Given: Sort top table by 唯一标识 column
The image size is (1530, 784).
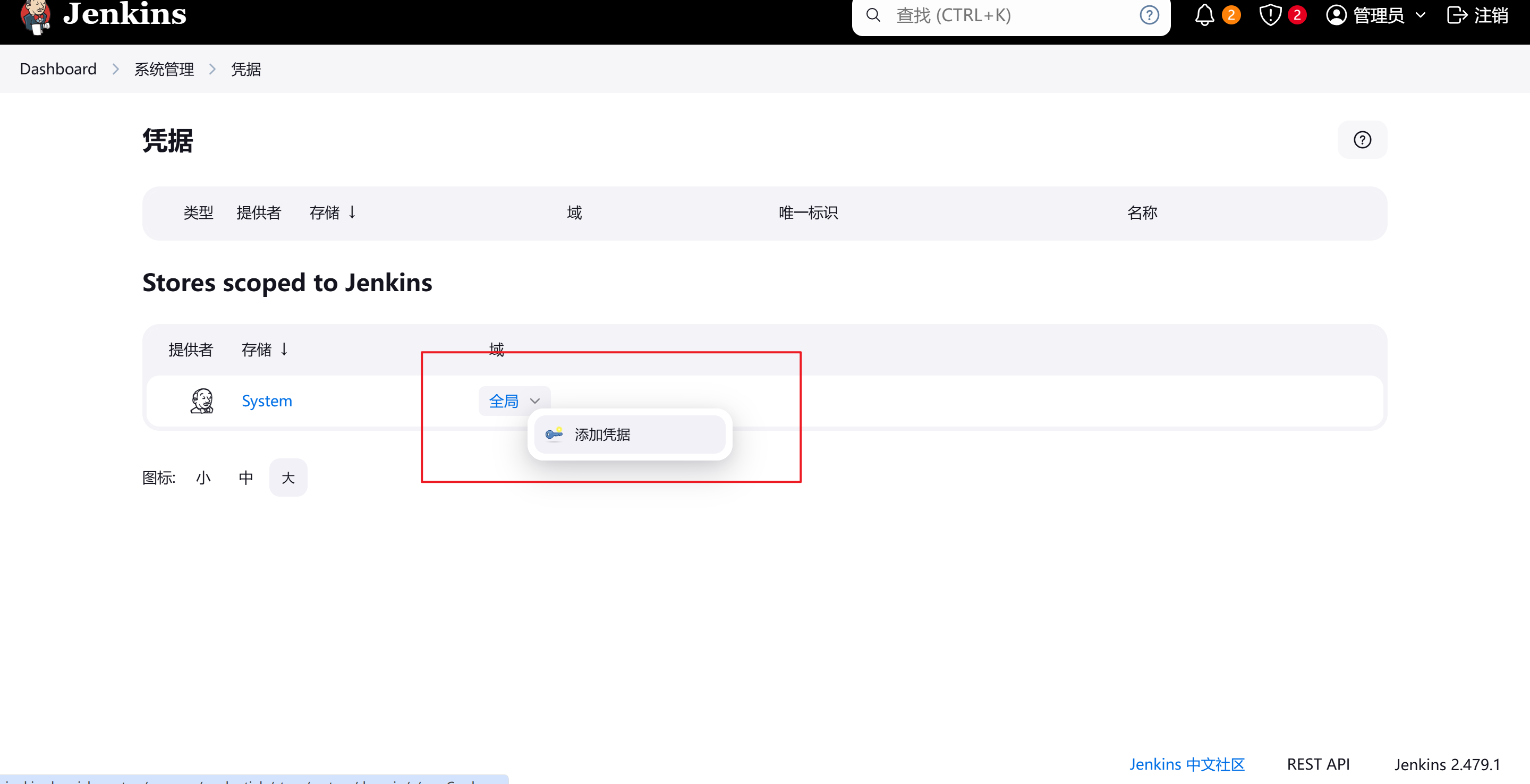Looking at the screenshot, I should [809, 212].
